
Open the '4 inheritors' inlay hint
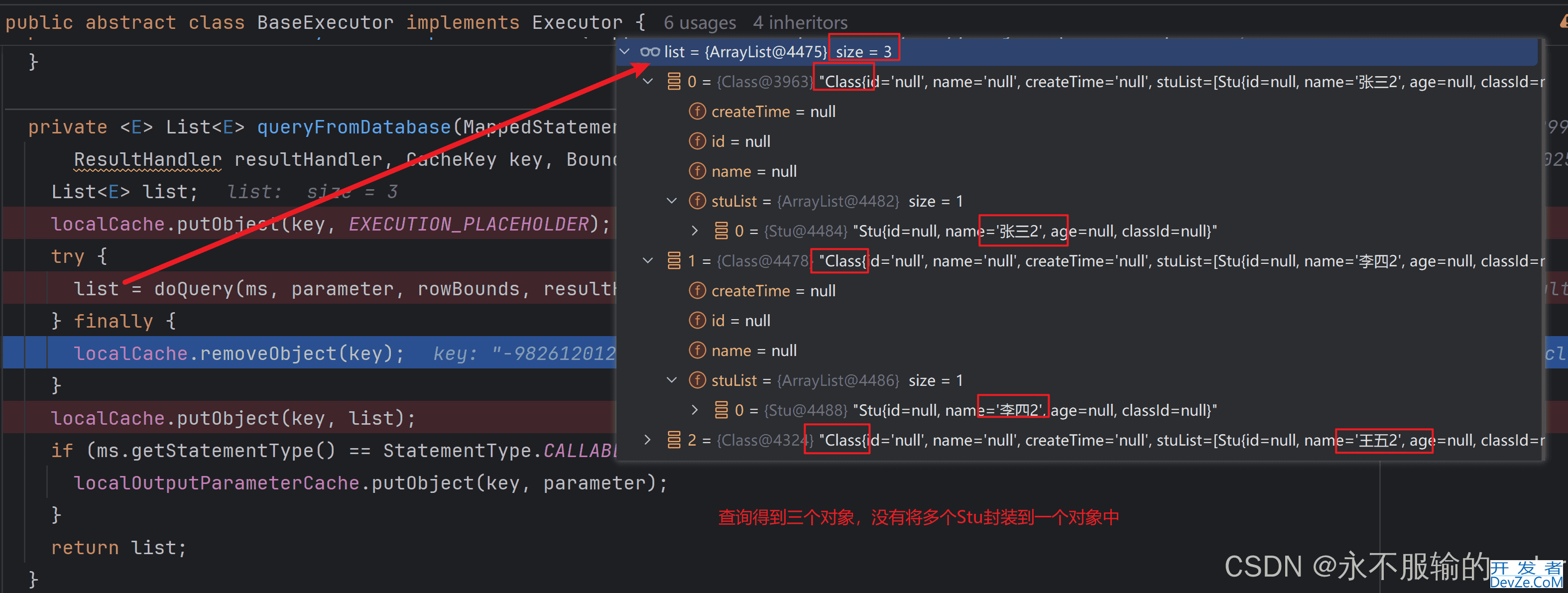800,22
